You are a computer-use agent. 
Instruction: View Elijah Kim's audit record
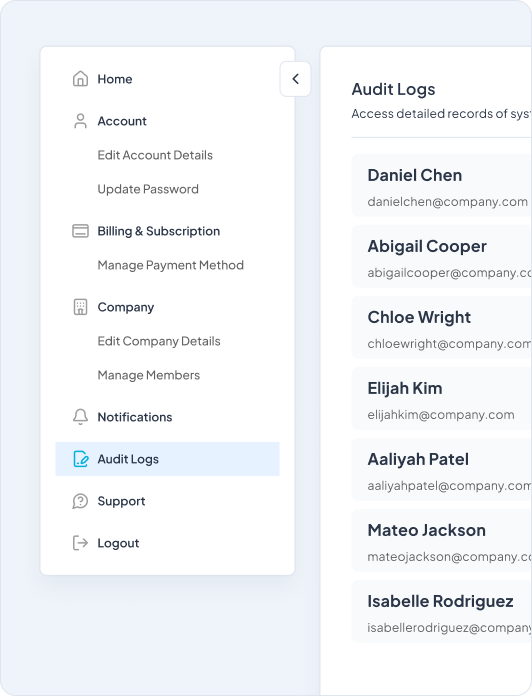(442, 399)
